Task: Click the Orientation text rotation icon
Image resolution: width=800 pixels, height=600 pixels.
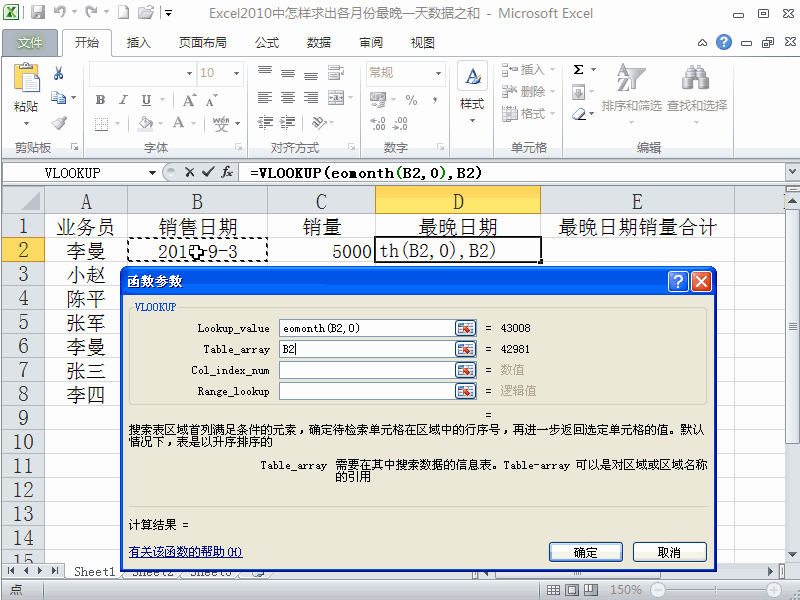Action: pyautogui.click(x=319, y=122)
